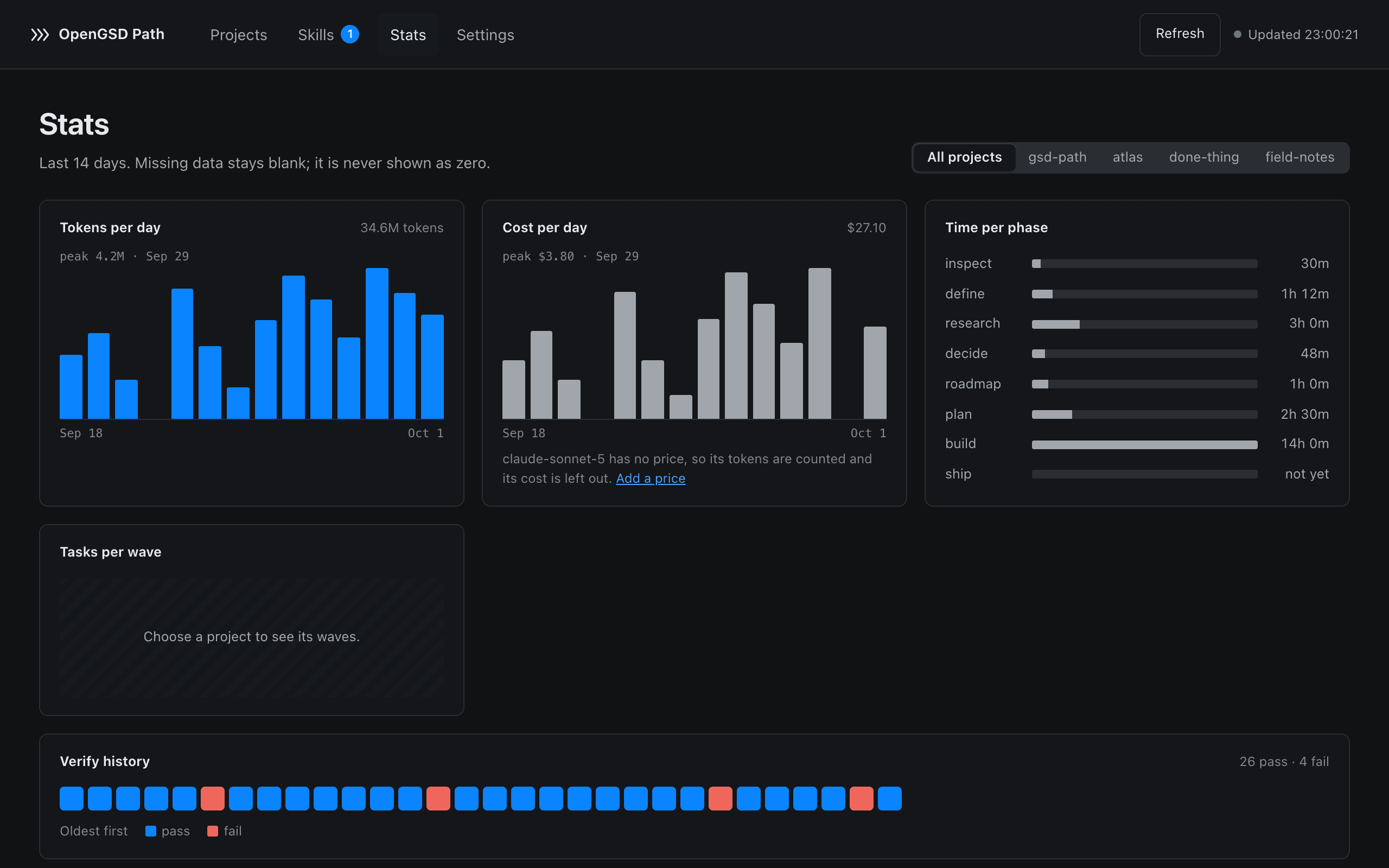This screenshot has width=1389, height=868.
Task: Click the "inspect" phase label
Action: 969,264
